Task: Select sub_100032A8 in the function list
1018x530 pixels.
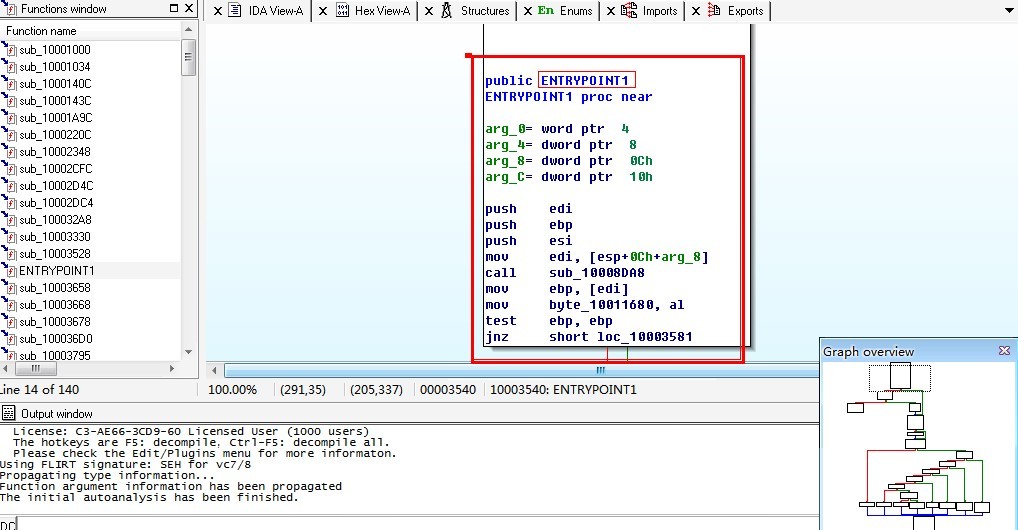Action: (x=55, y=220)
